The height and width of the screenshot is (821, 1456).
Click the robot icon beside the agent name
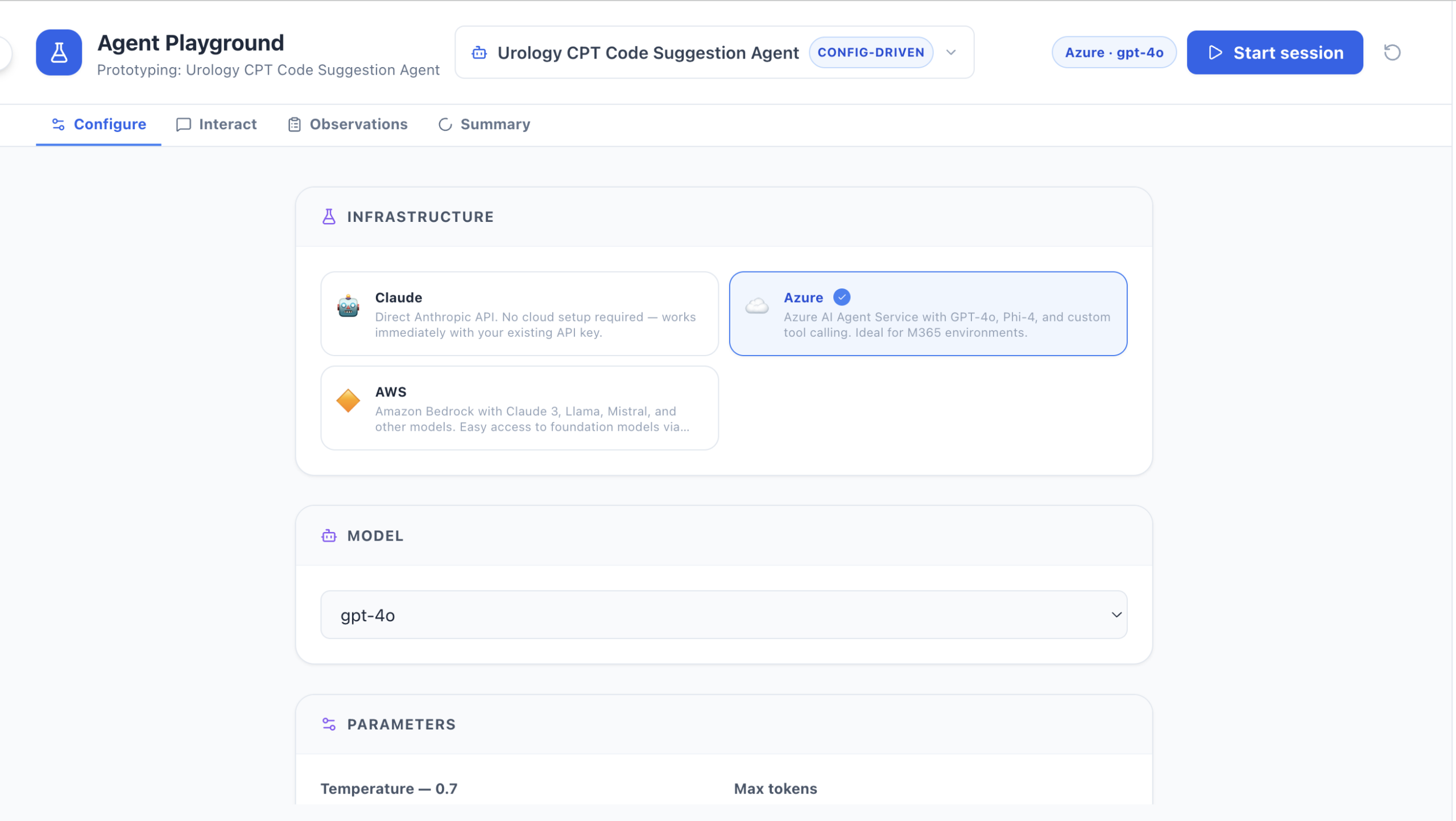[x=479, y=53]
